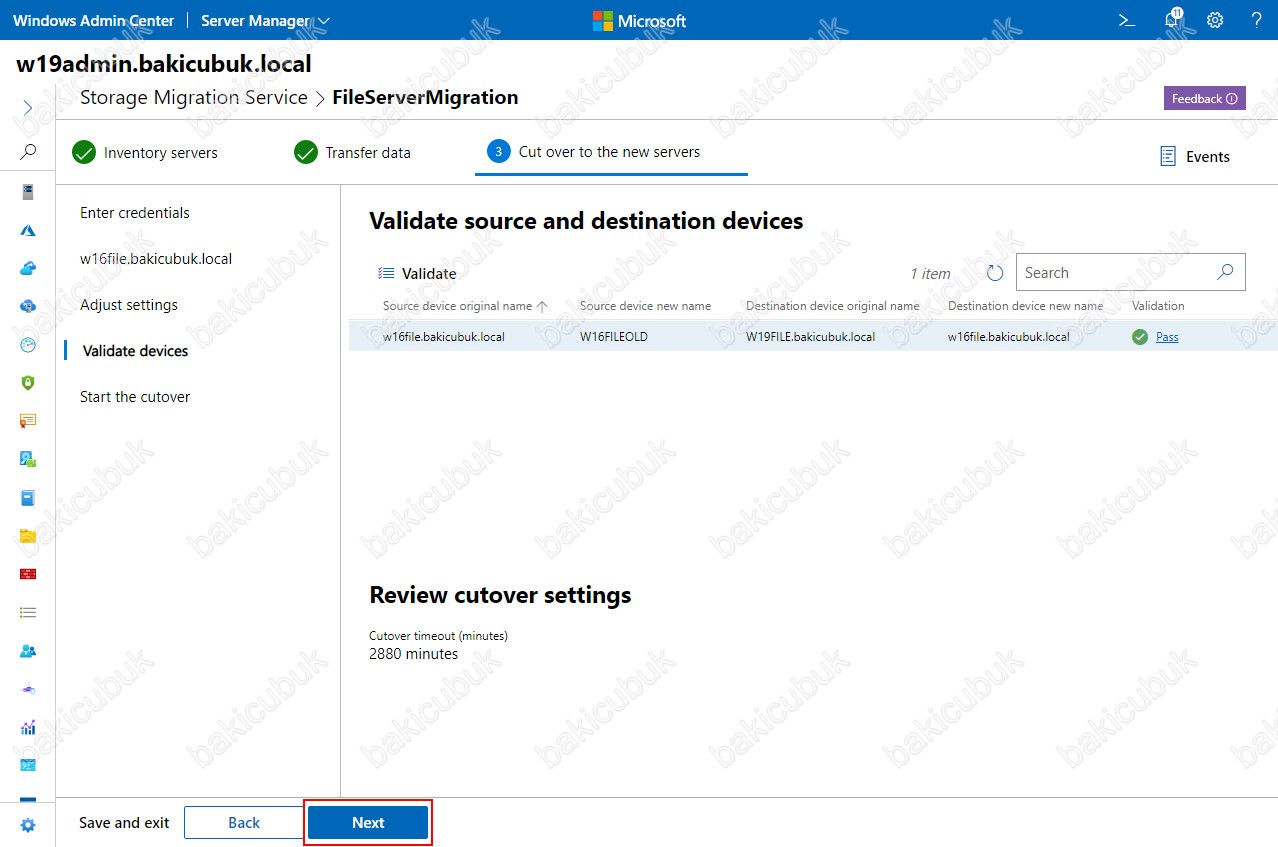
Task: Open Local users and groups icon
Action: 28,650
